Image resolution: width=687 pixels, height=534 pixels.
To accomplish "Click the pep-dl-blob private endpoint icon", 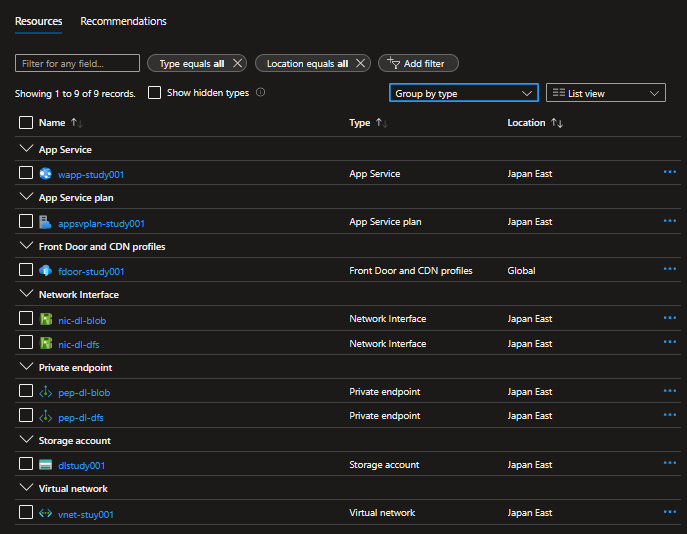I will [x=46, y=392].
